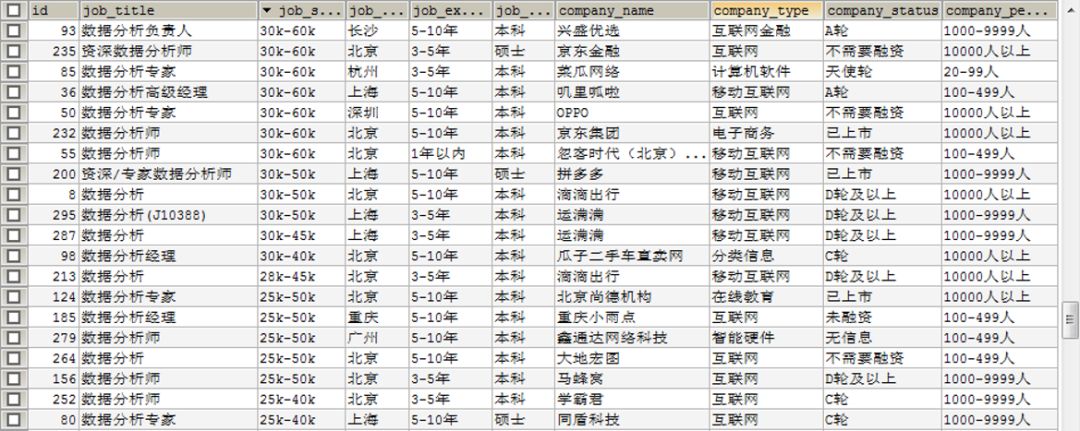Check the row checkbox for id 235

click(14, 52)
